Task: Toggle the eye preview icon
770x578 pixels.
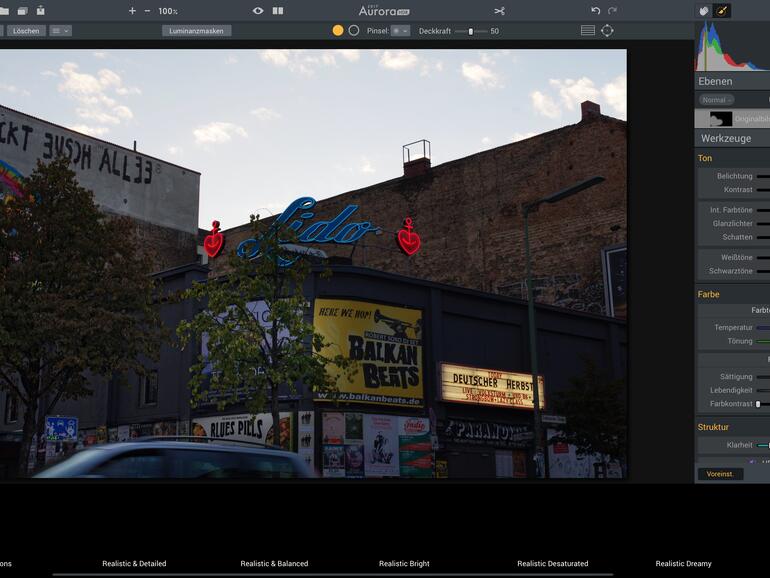Action: click(x=258, y=11)
